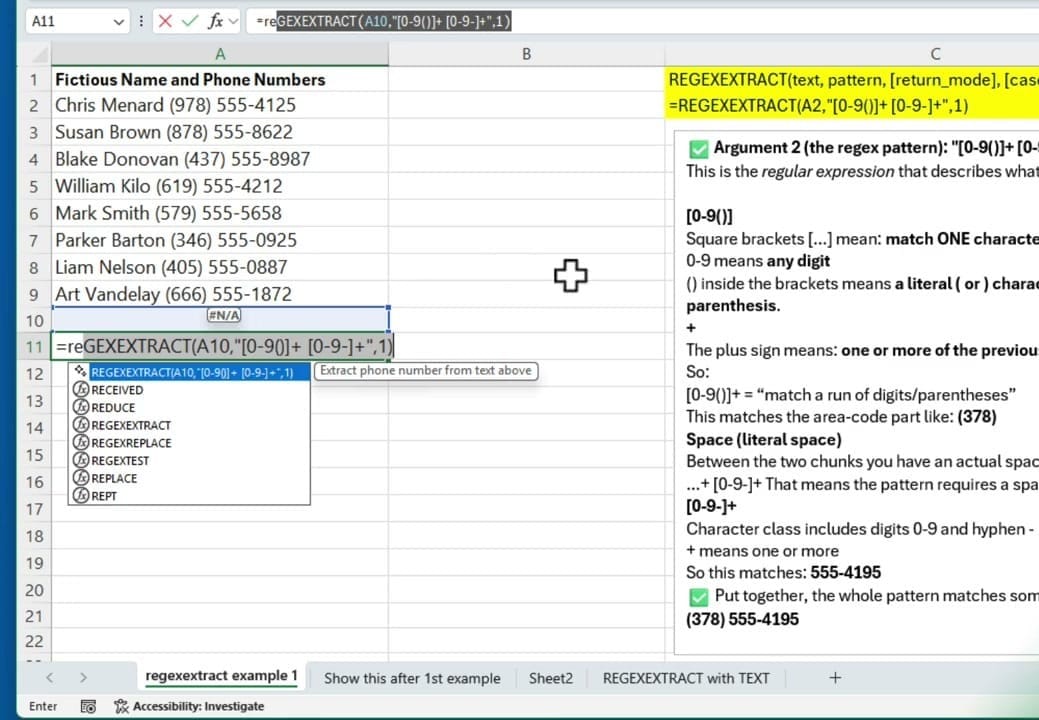Viewport: 1039px width, 720px height.
Task: Click the previous sheet navigation arrow
Action: click(x=50, y=678)
